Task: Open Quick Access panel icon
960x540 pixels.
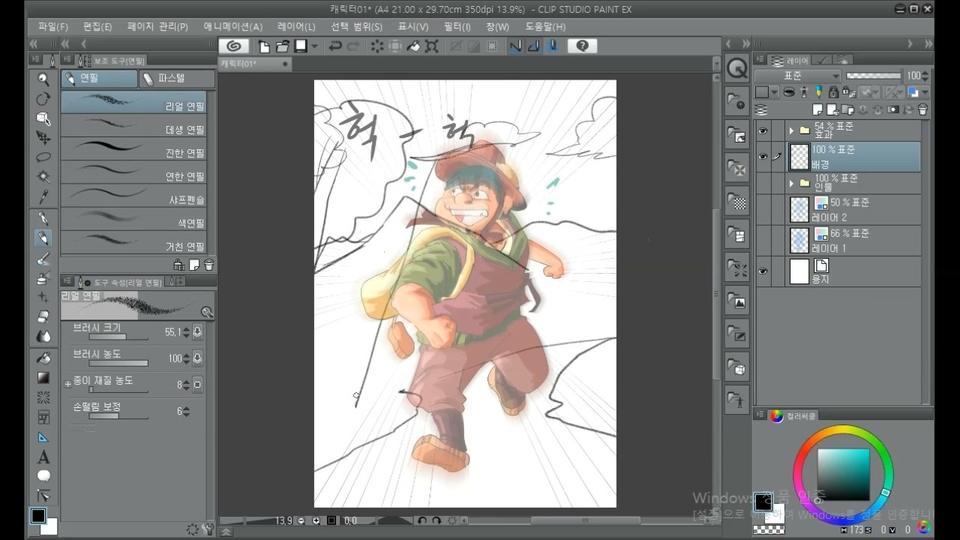Action: coord(737,69)
